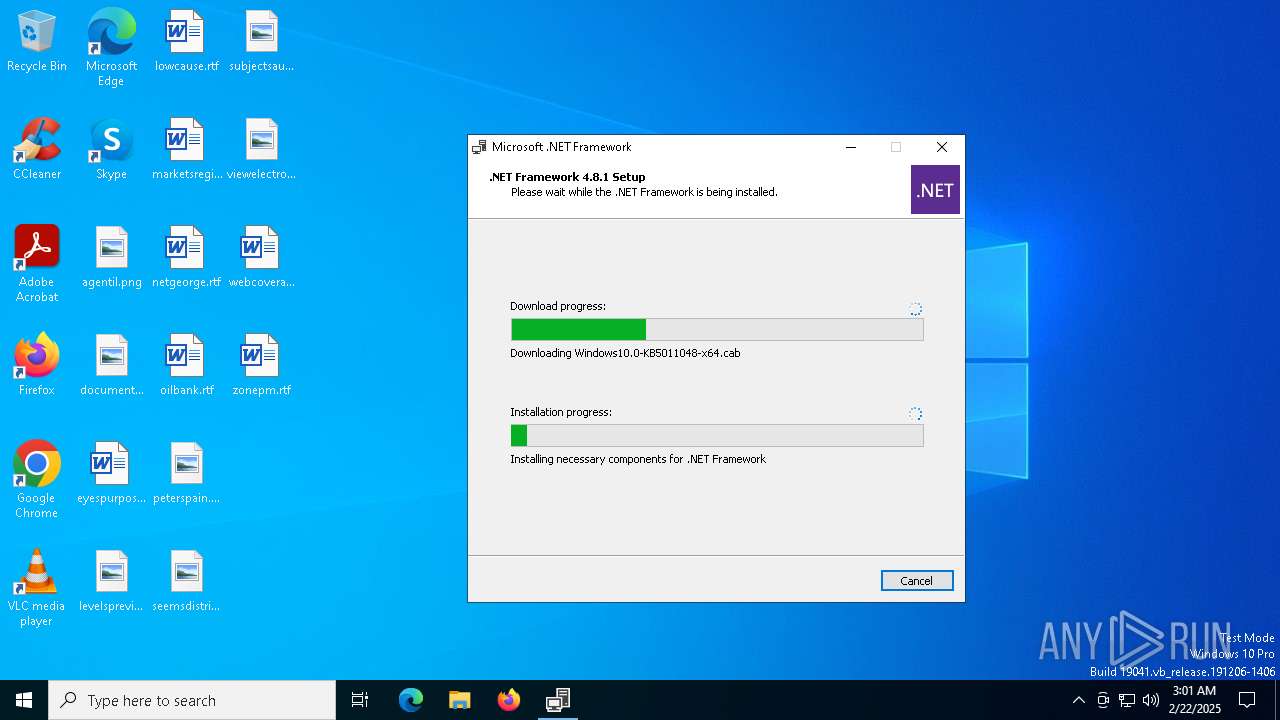
Task: Select the eyespurpos... document icon
Action: click(x=111, y=474)
